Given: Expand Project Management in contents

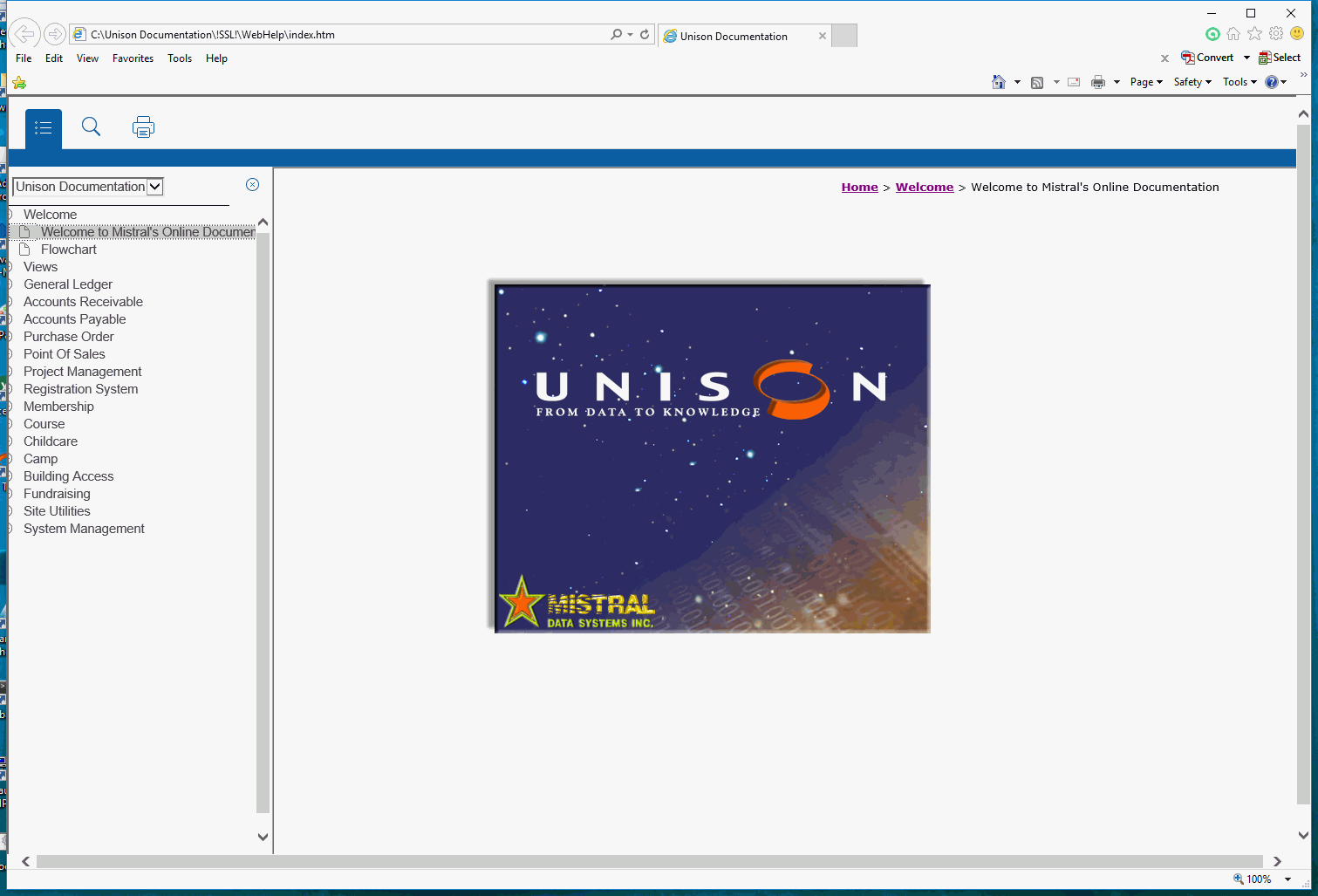Looking at the screenshot, I should pos(82,372).
